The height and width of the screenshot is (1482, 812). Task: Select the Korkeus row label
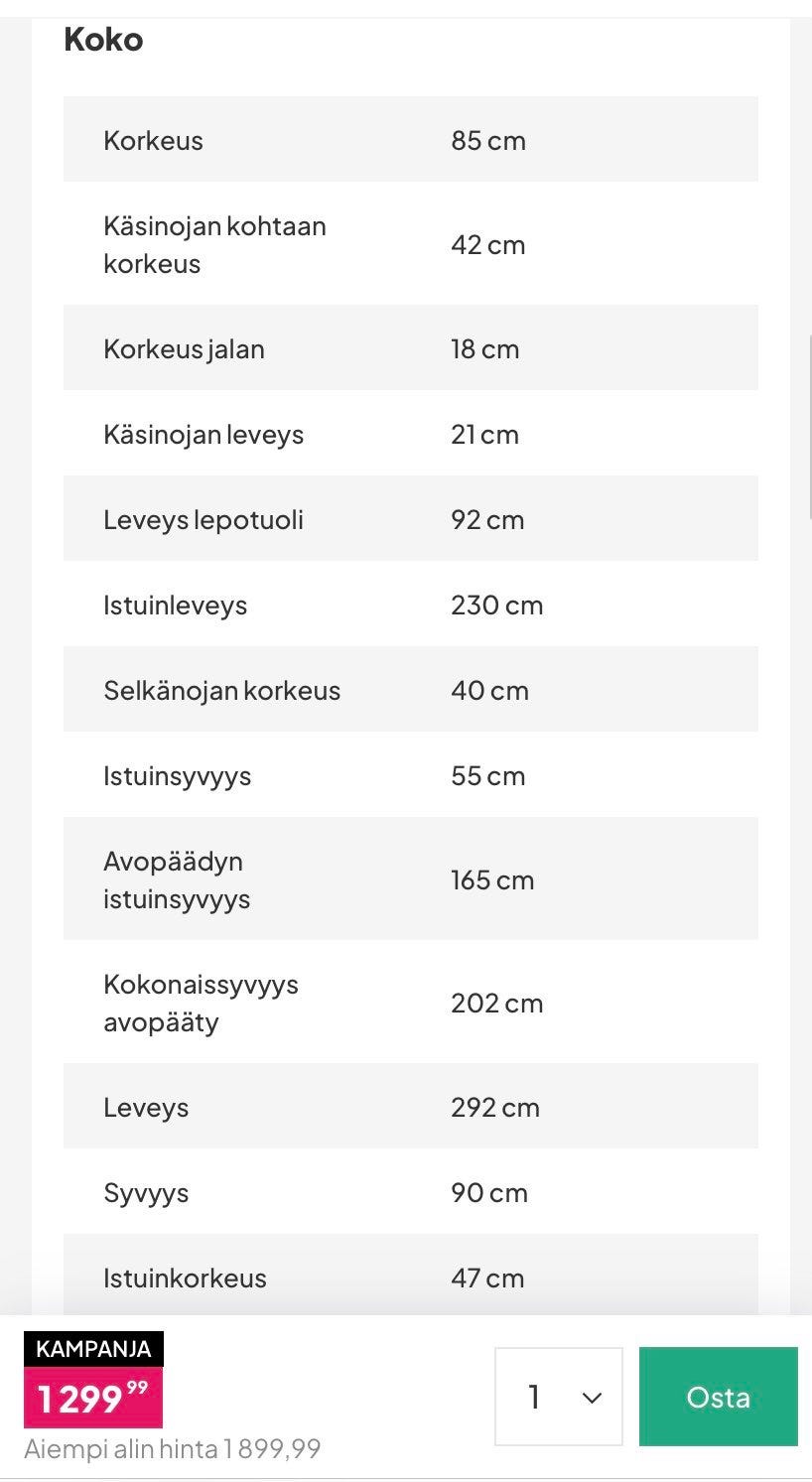(x=153, y=140)
